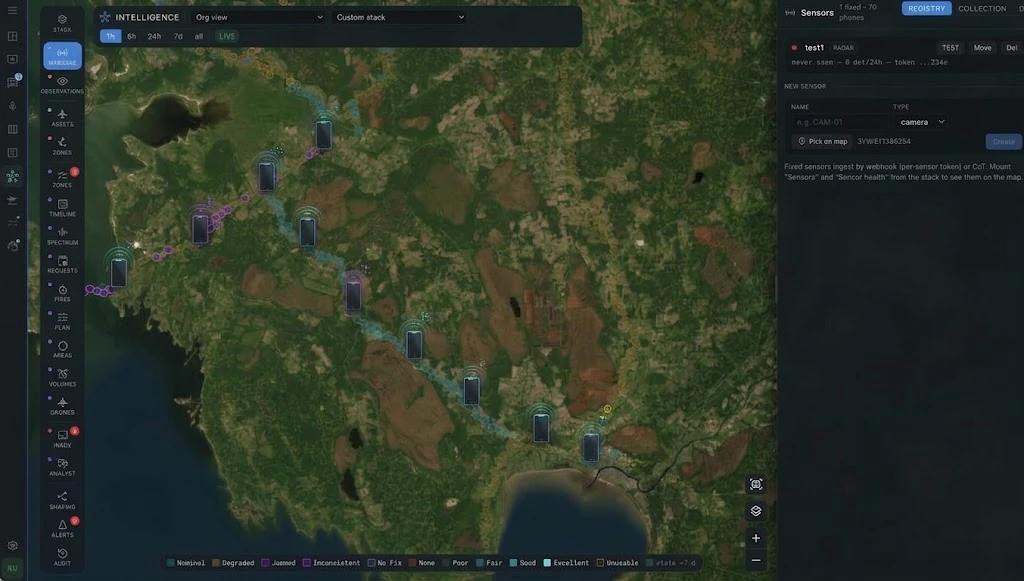1024x581 pixels.
Task: Open the Requests sidebar item
Action: point(62,264)
